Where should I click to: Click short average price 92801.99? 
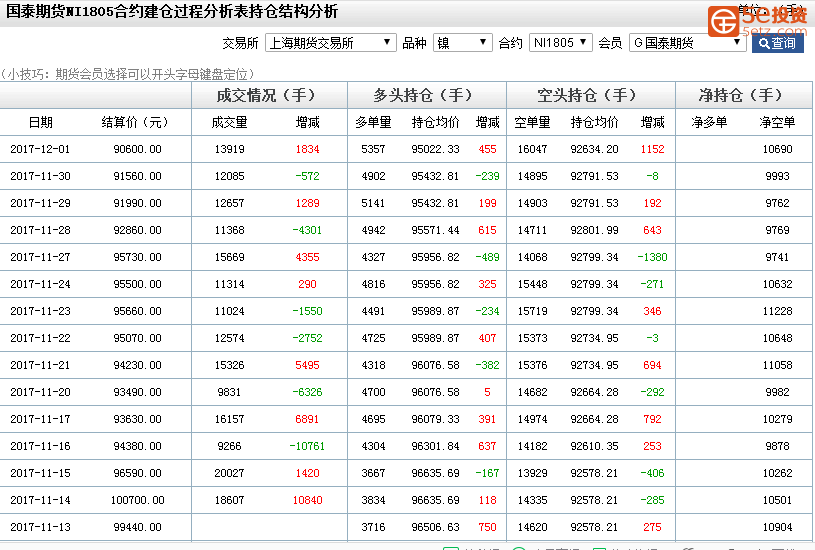[595, 230]
